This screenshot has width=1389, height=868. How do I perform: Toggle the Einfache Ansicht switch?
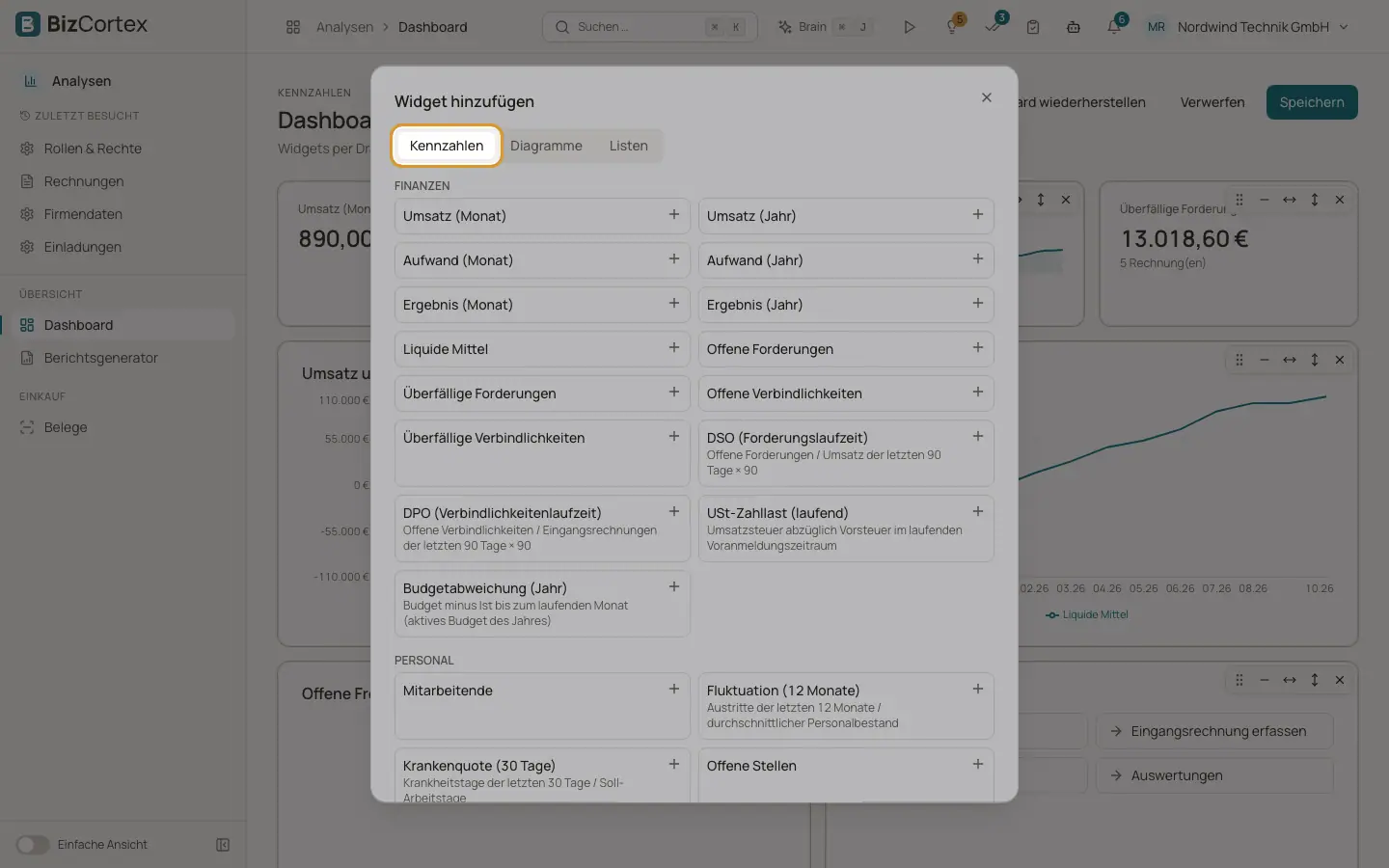point(32,845)
